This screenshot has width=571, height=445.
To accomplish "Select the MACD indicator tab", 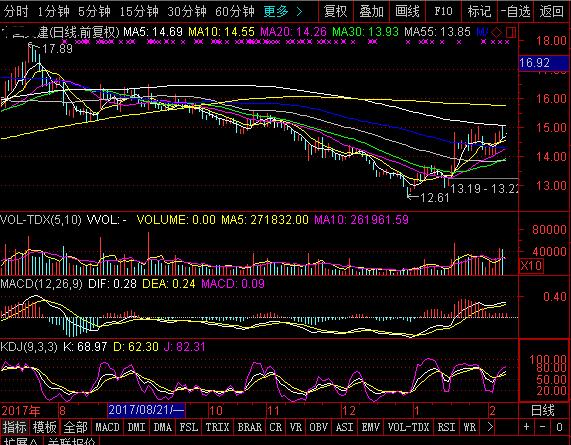I will pos(107,427).
